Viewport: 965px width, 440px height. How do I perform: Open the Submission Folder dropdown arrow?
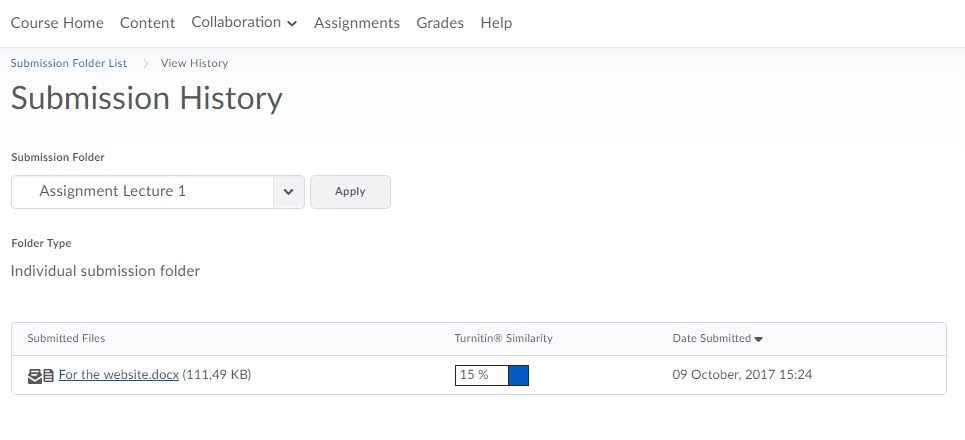[x=288, y=192]
